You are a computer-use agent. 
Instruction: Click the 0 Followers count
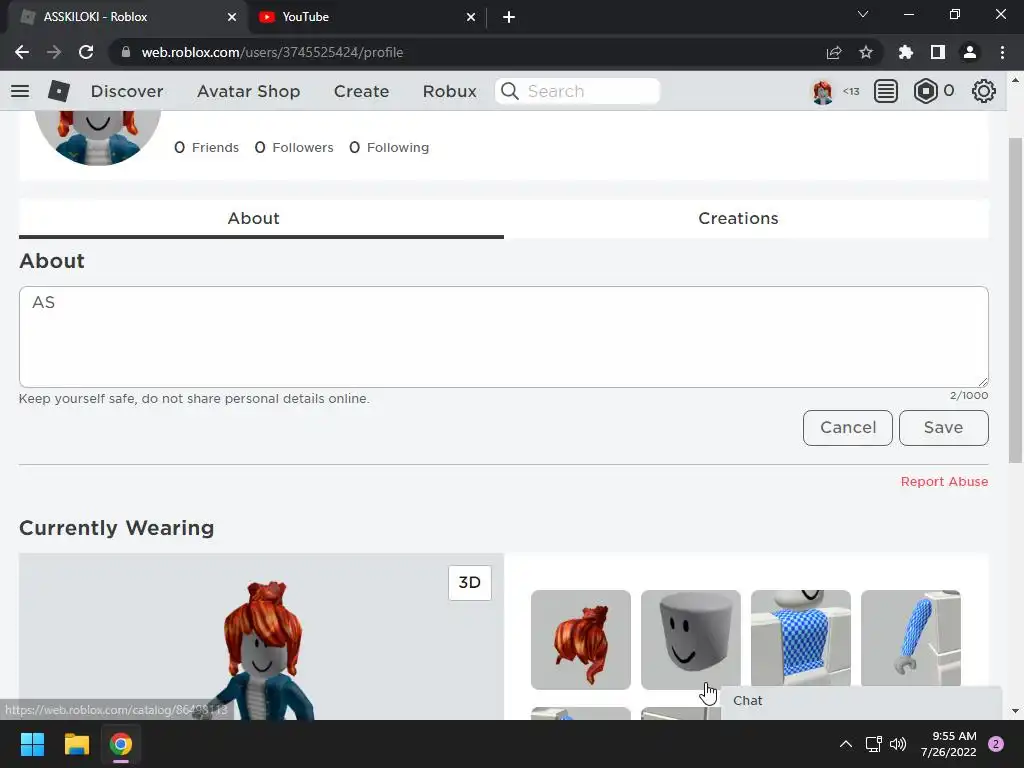(x=294, y=148)
